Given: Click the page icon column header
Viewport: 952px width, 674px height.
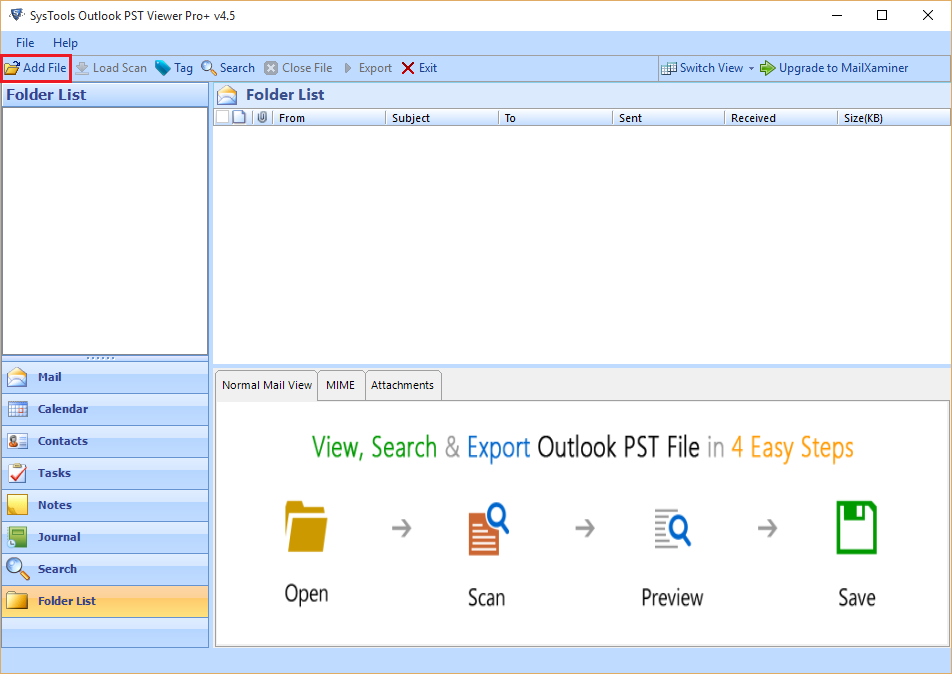Looking at the screenshot, I should click(239, 117).
